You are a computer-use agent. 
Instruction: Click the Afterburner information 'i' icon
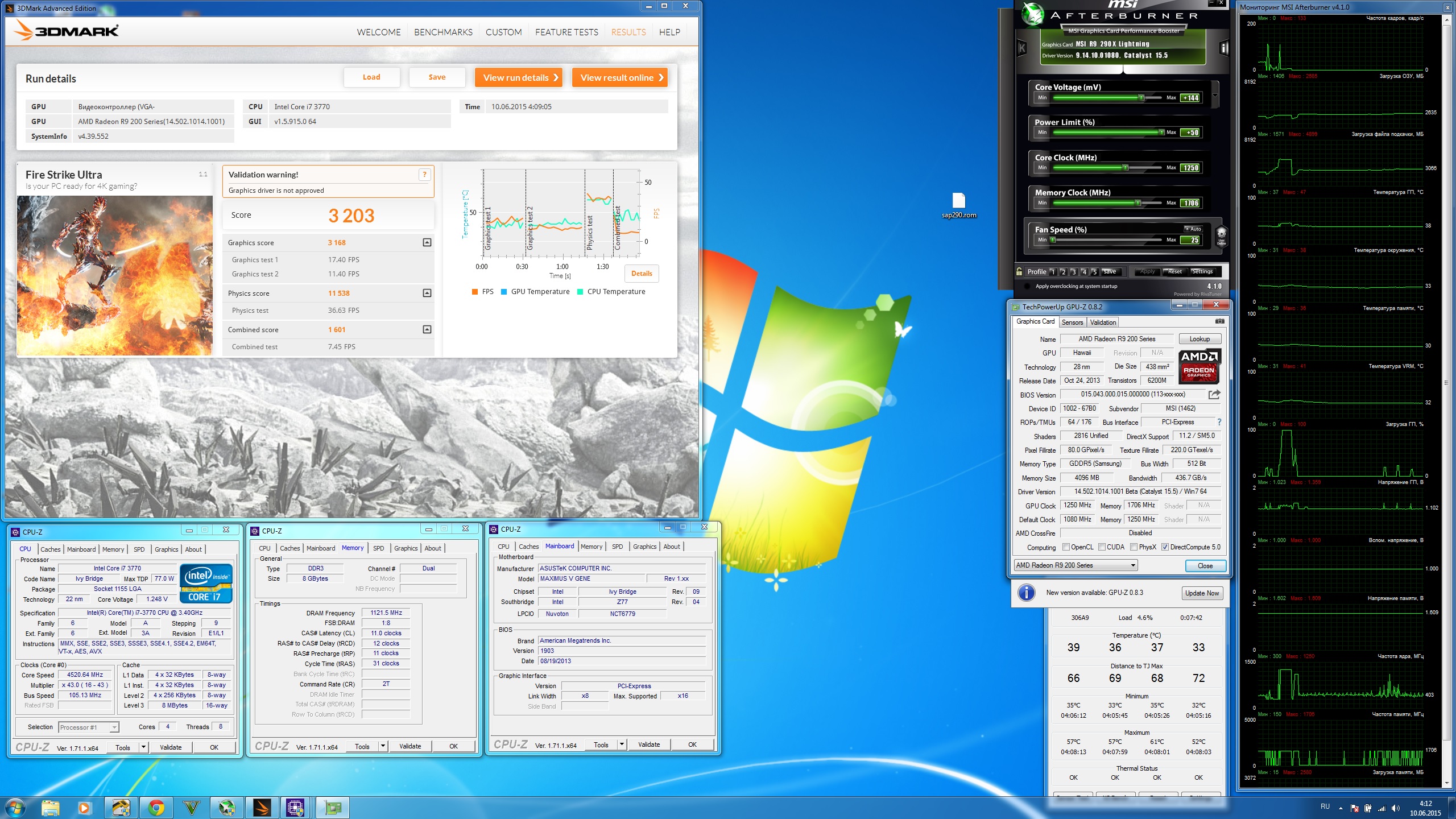pos(1224,48)
